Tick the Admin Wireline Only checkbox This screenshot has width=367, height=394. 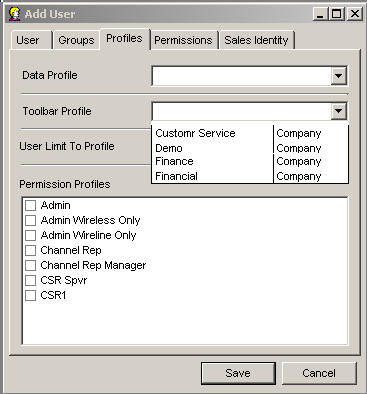pyautogui.click(x=30, y=235)
